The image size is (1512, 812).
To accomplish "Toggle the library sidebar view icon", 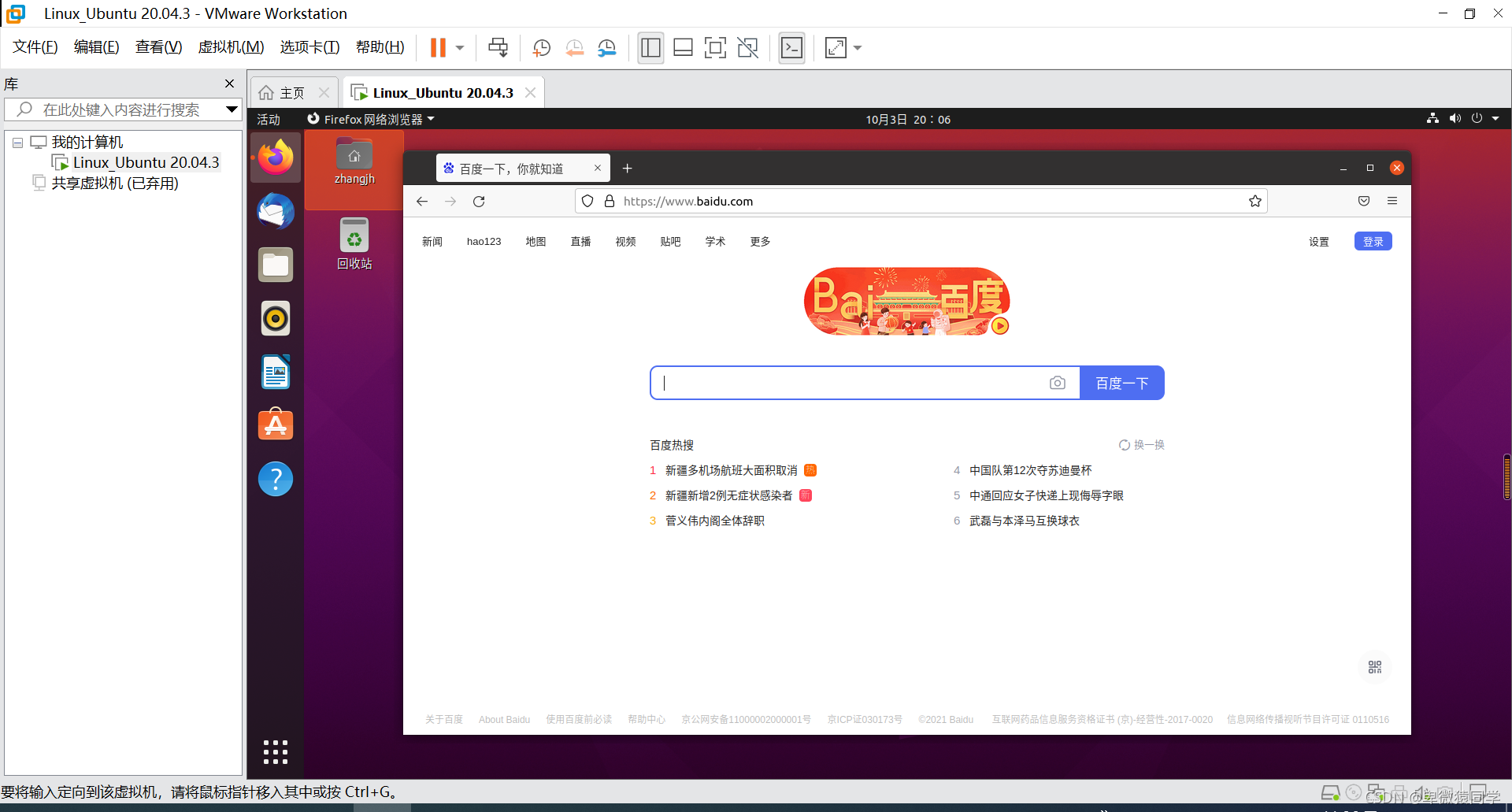I will 650,48.
